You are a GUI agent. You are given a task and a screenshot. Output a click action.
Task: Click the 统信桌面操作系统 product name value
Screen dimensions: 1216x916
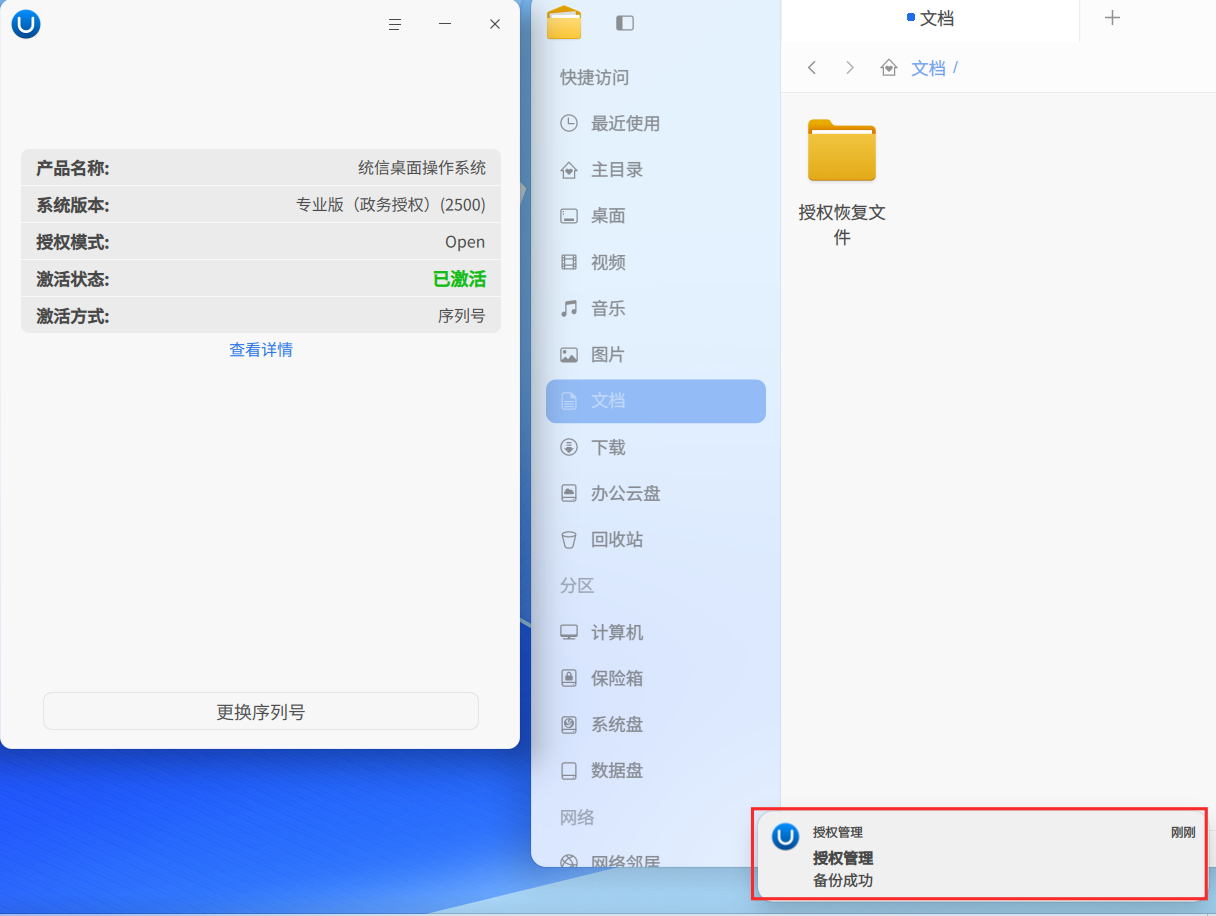pyautogui.click(x=422, y=168)
